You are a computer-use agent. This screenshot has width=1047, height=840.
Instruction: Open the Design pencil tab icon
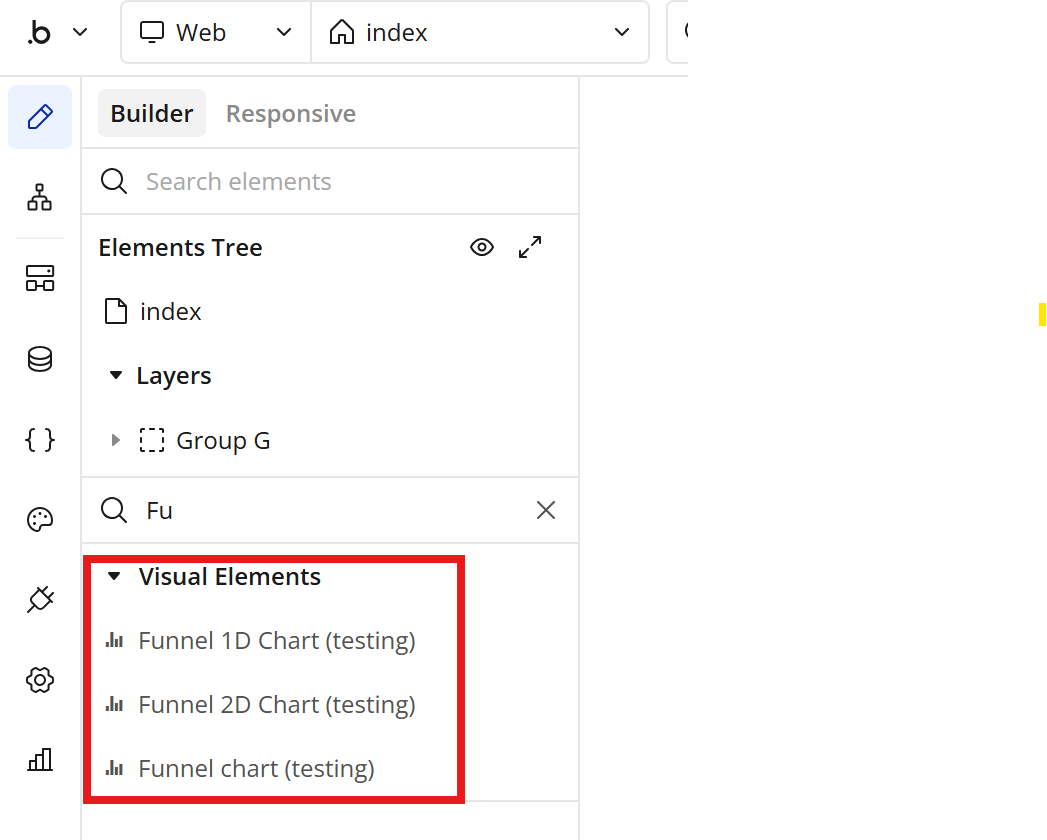coord(40,117)
